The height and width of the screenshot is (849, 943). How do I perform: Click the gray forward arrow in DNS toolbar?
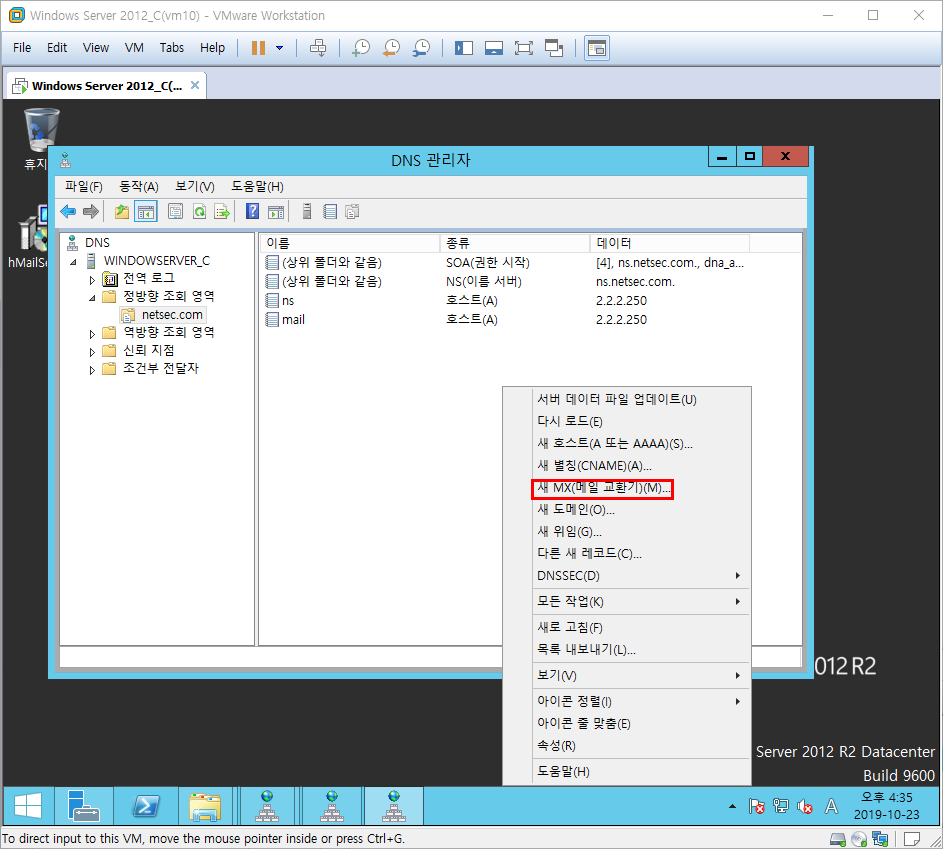pos(91,212)
